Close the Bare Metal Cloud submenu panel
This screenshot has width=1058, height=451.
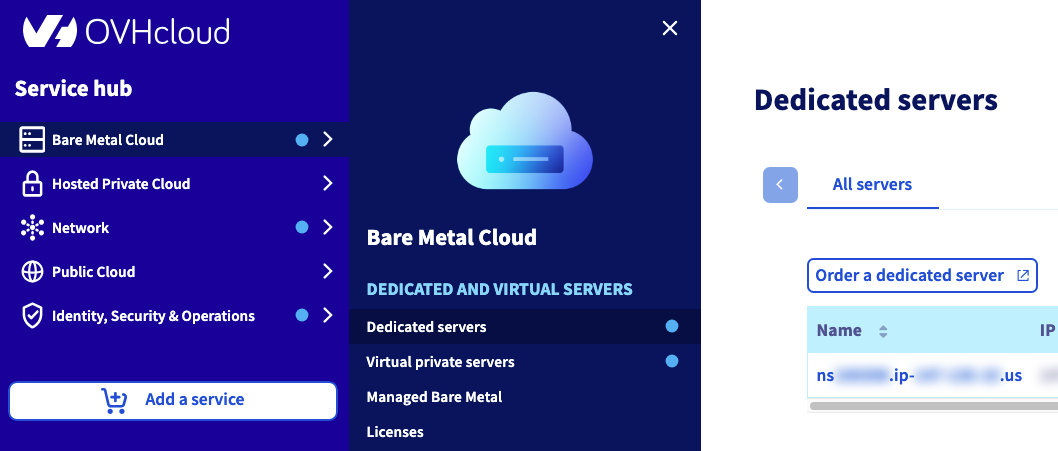pyautogui.click(x=669, y=28)
